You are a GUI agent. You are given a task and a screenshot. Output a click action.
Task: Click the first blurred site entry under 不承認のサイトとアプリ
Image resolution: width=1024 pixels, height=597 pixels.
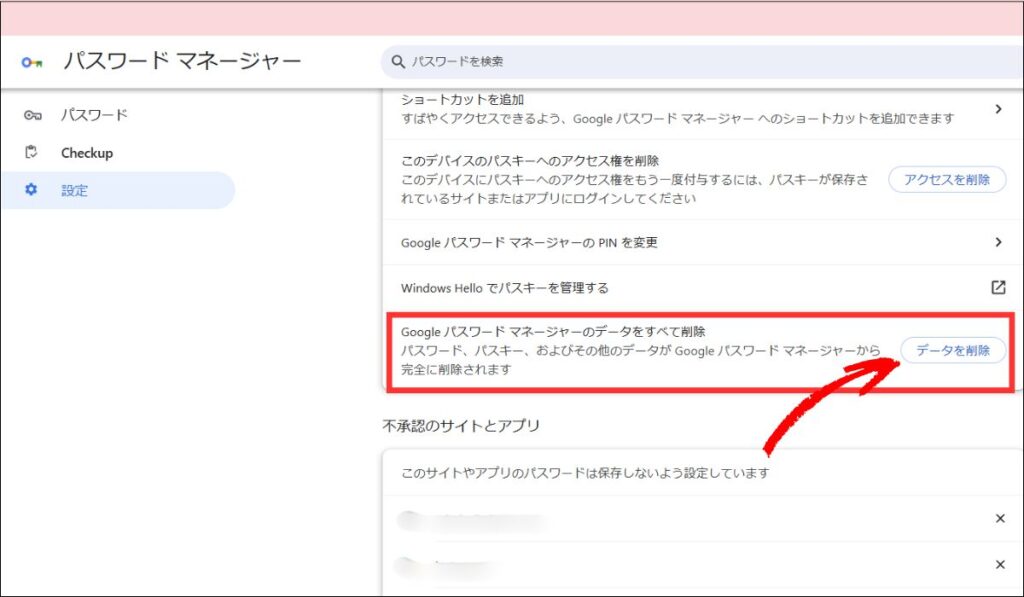[470, 520]
